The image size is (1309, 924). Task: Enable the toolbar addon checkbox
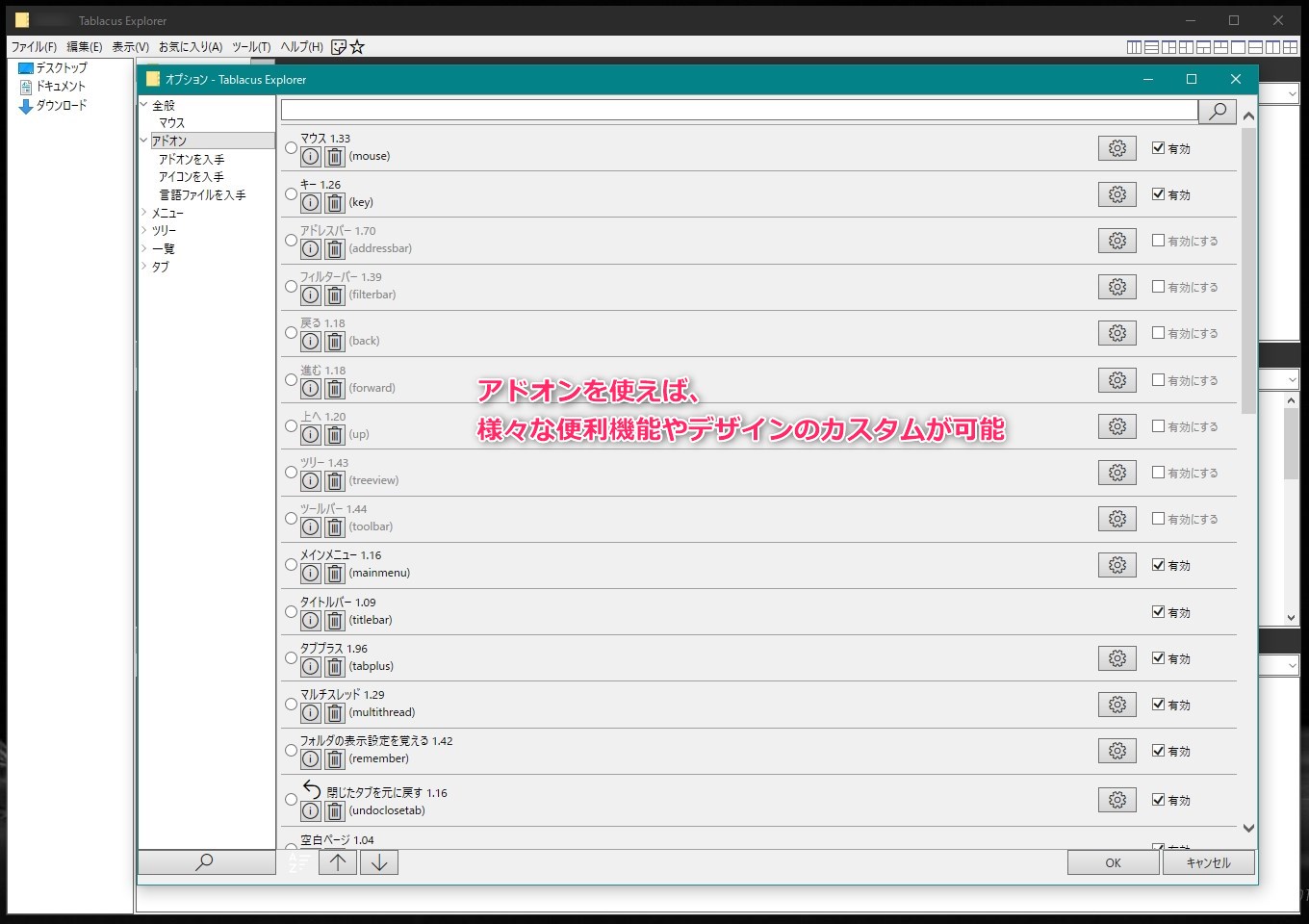pos(1158,519)
